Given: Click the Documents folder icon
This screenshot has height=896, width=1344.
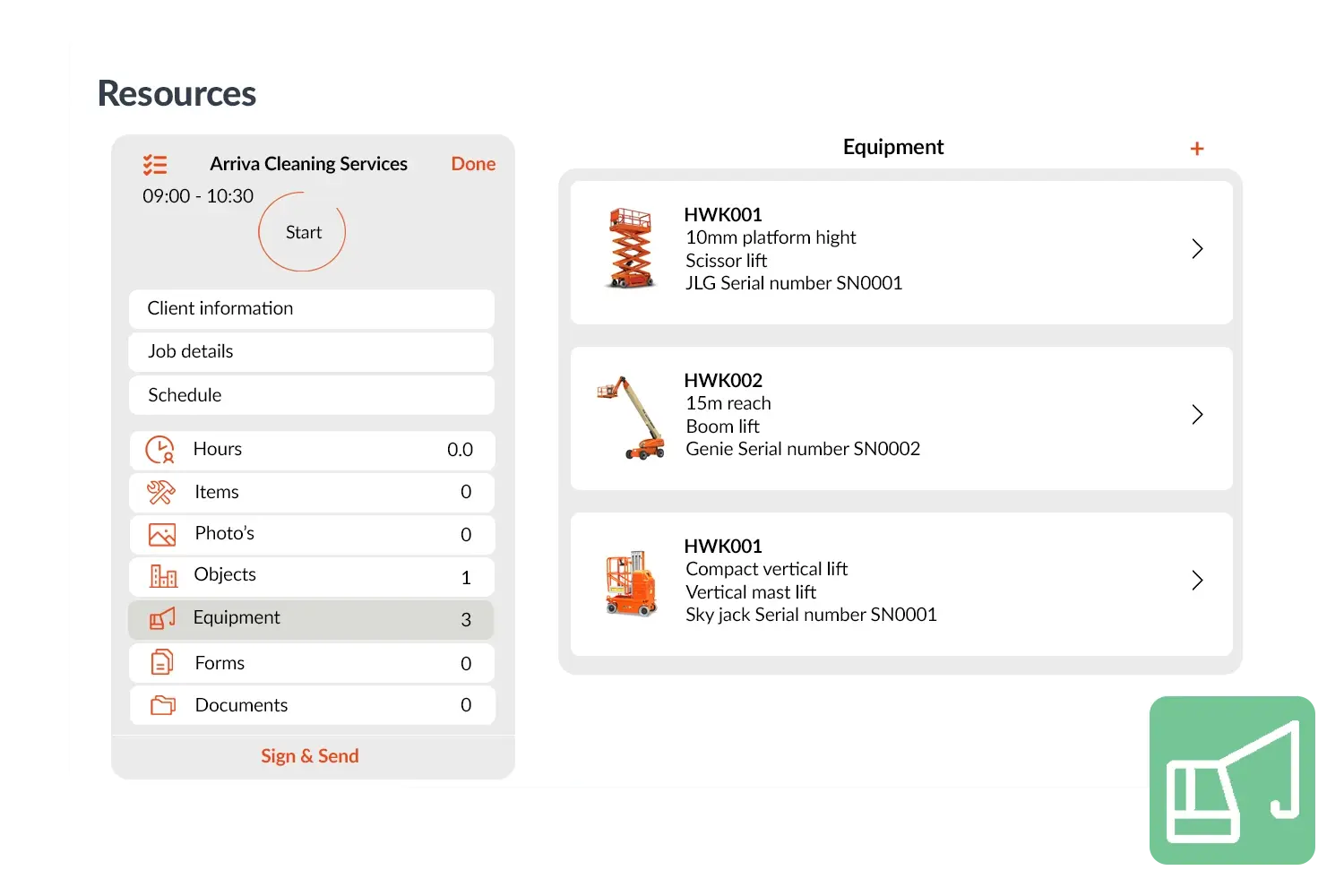Looking at the screenshot, I should pos(163,705).
